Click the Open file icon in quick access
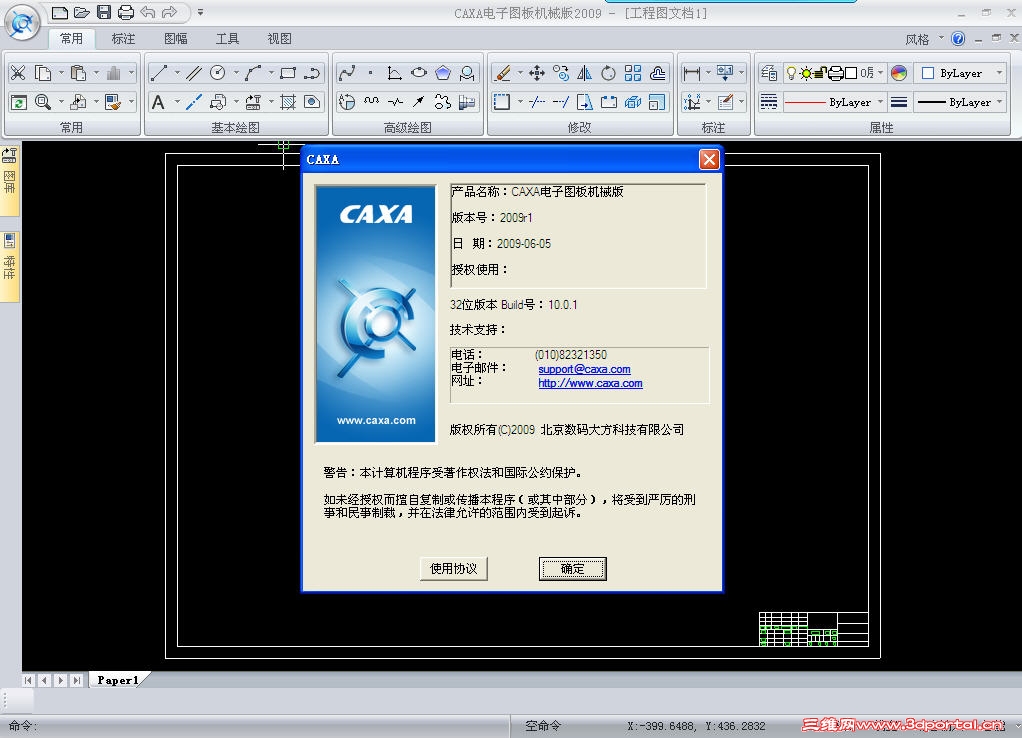The width and height of the screenshot is (1022, 738). coord(81,12)
